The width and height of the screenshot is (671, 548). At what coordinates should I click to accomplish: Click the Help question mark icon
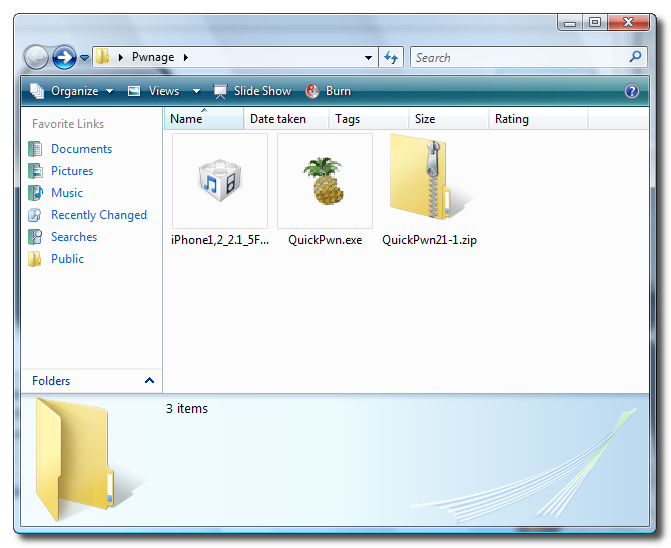(x=632, y=91)
